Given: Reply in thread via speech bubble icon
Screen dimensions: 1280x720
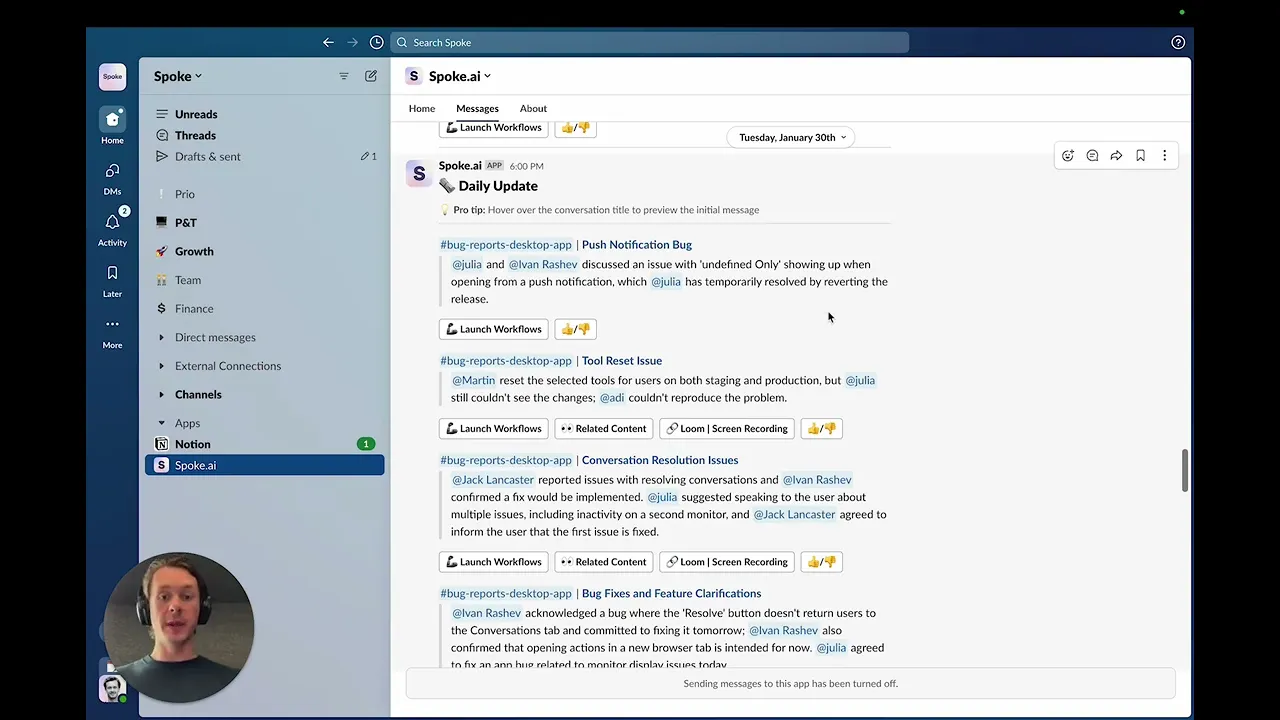Looking at the screenshot, I should (x=1092, y=156).
